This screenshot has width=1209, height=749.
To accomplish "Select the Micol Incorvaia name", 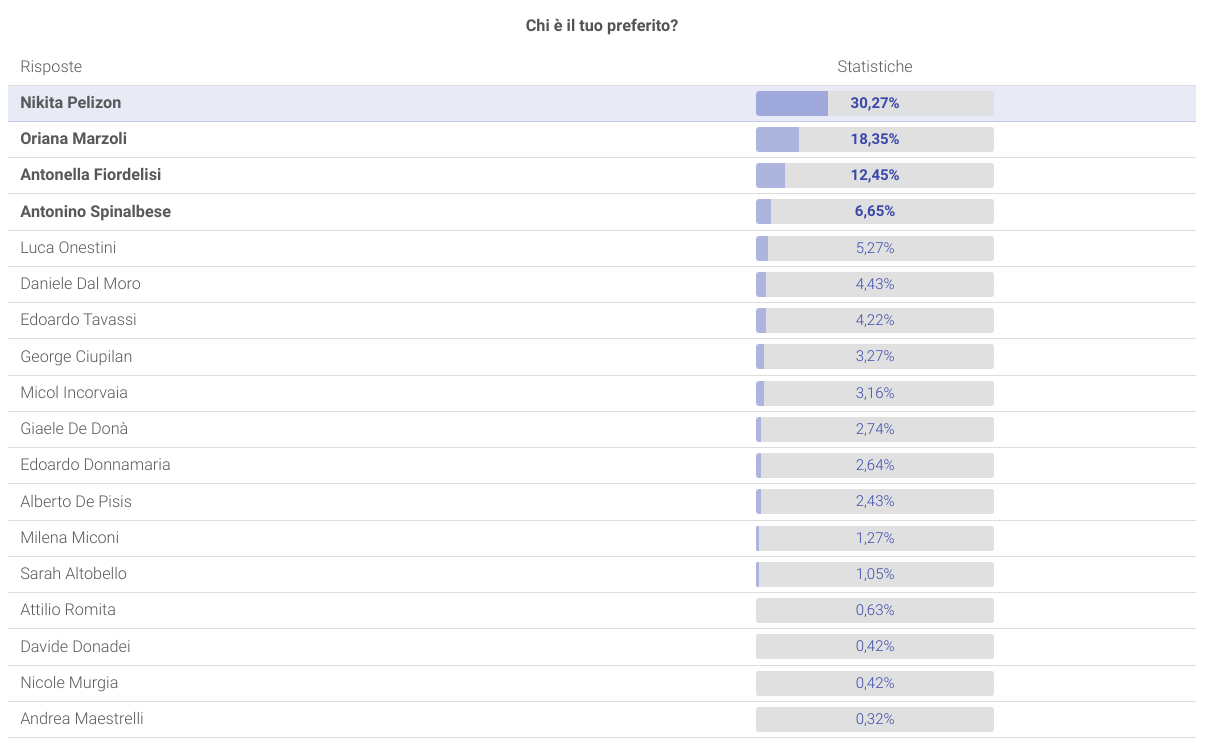I will [x=74, y=393].
